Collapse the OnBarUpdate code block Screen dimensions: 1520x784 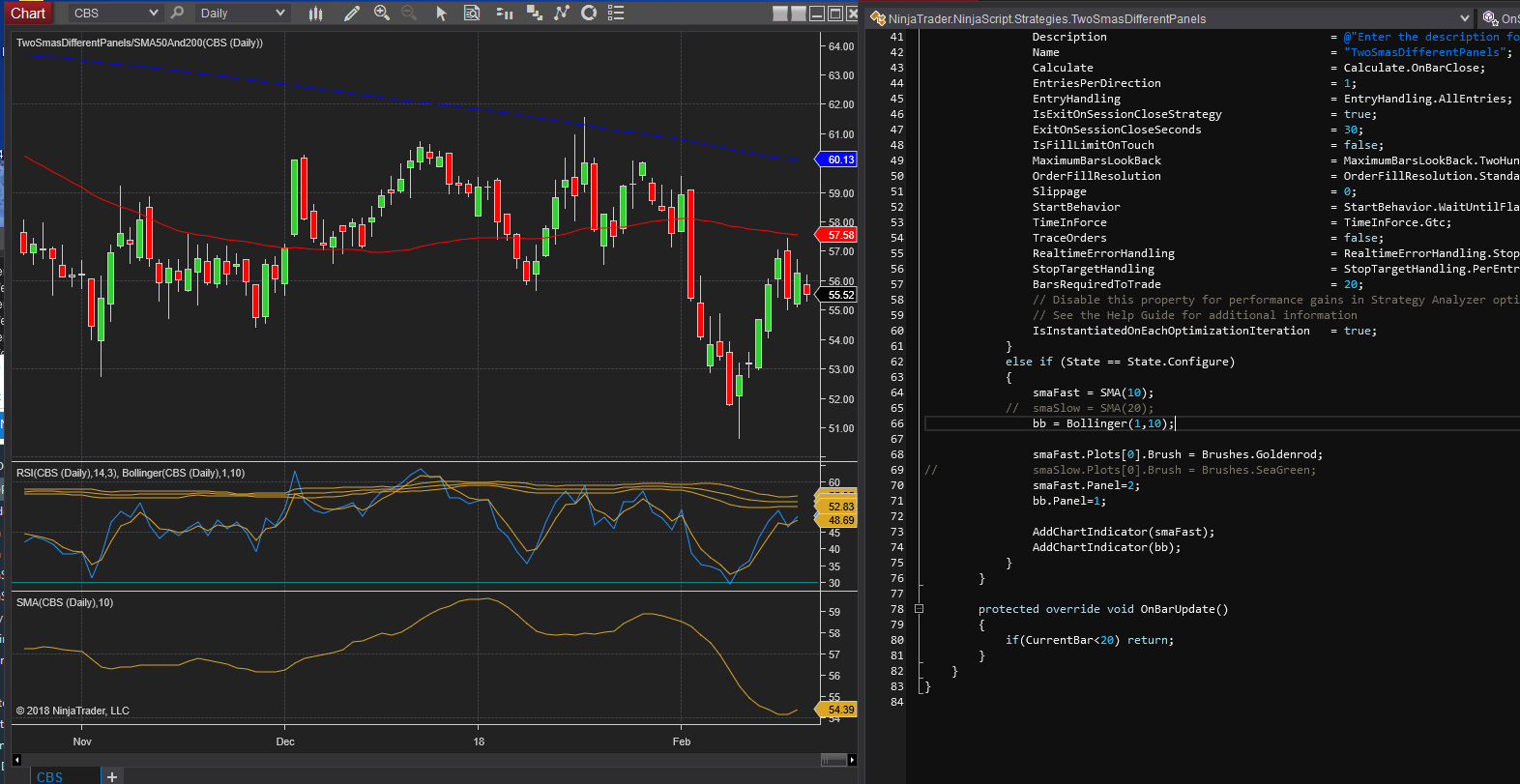[x=919, y=609]
